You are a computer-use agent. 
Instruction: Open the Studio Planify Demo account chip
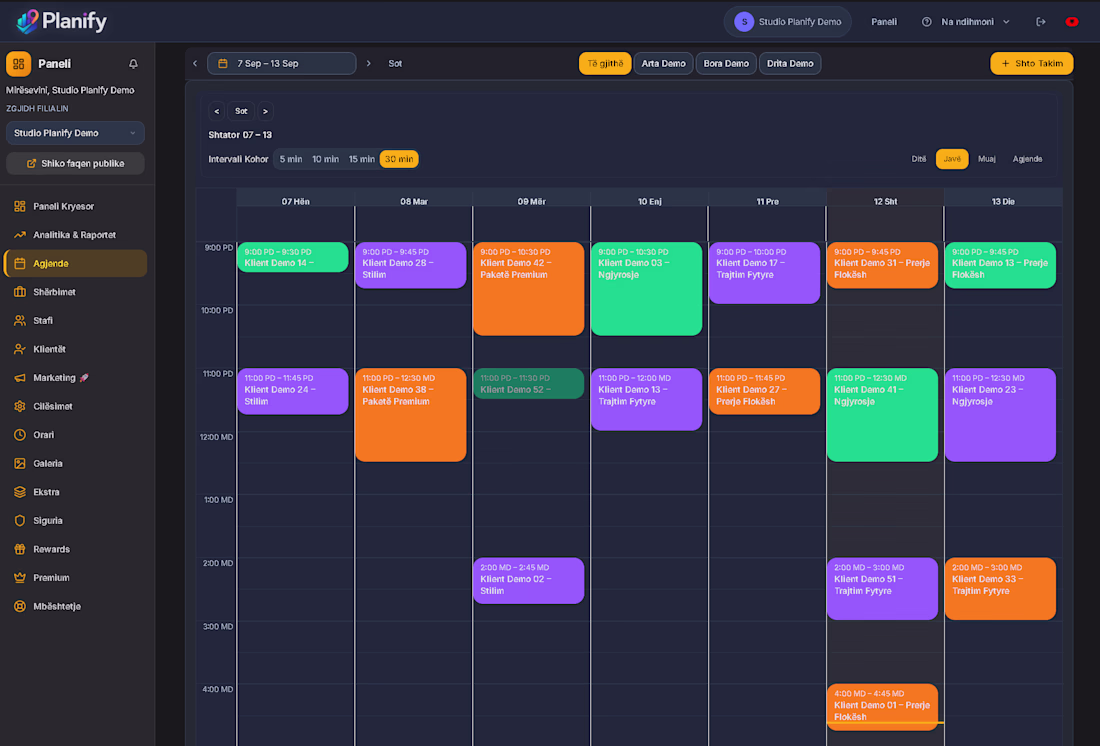coord(787,22)
